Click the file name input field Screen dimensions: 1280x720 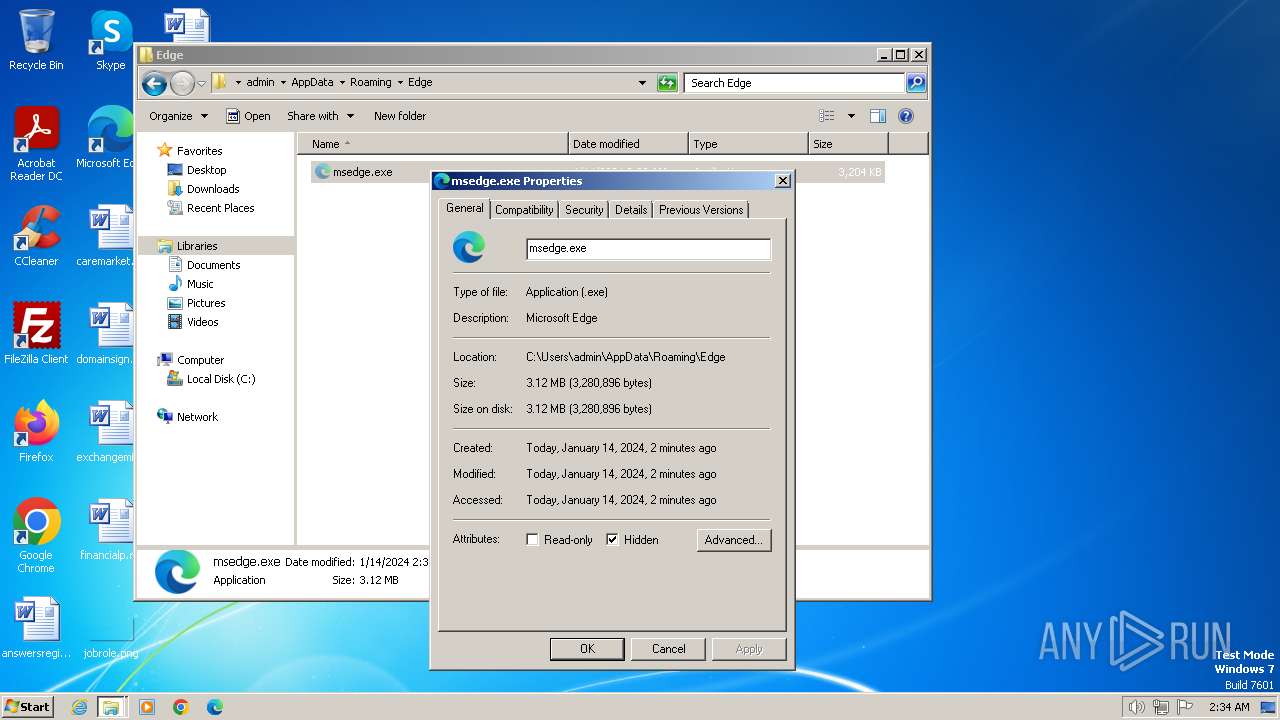click(648, 249)
